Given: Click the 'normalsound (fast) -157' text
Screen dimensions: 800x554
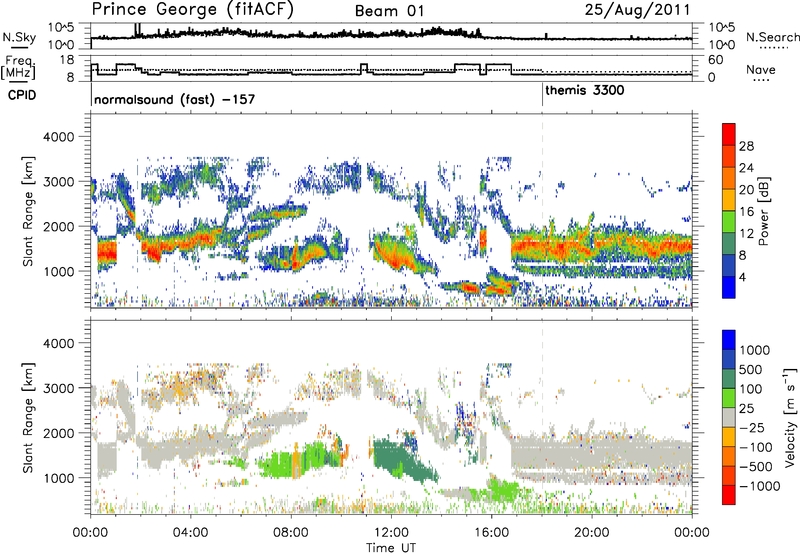Looking at the screenshot, I should [x=174, y=99].
